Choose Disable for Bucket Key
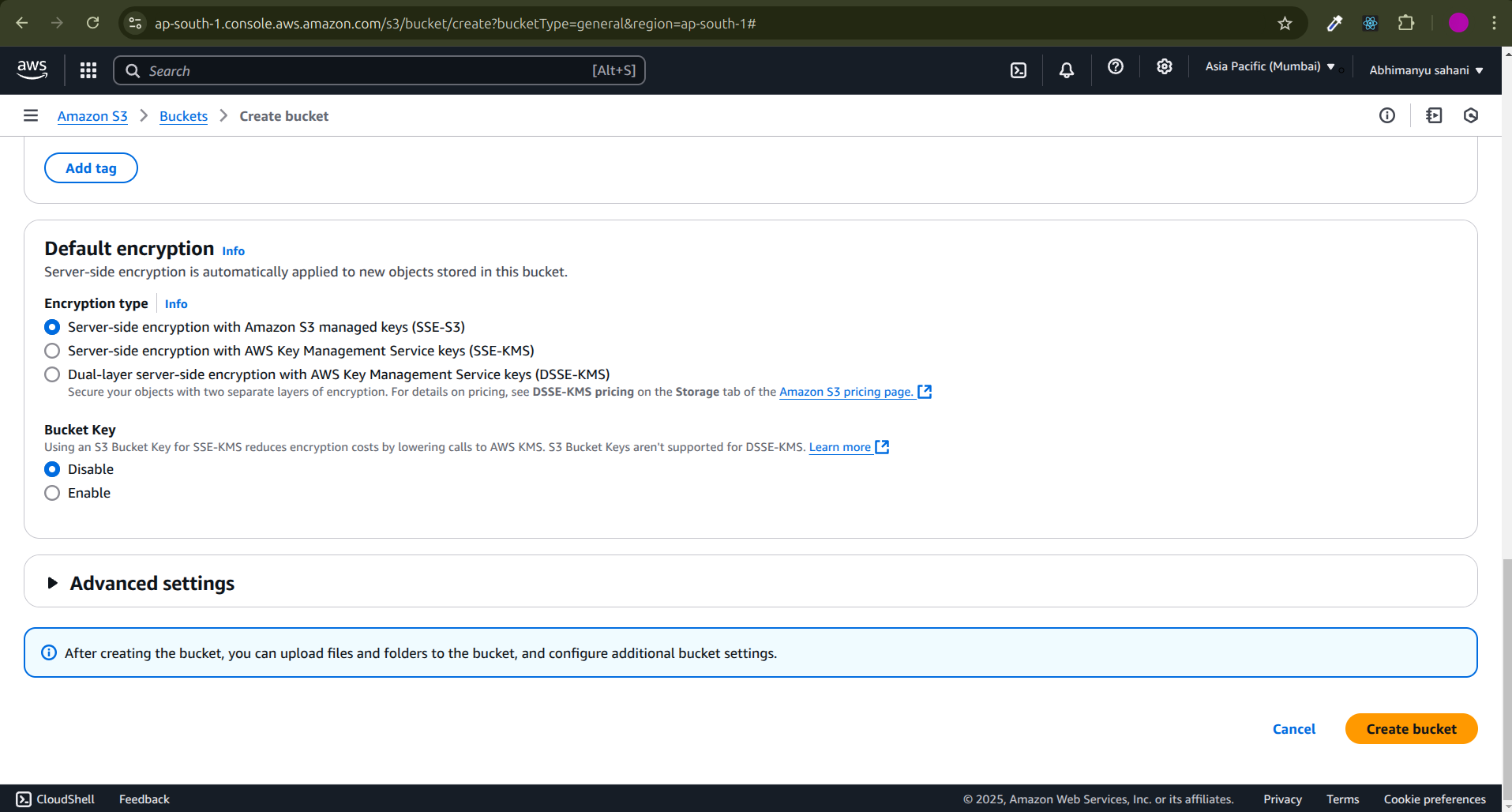Viewport: 1512px width, 812px height. pos(52,469)
